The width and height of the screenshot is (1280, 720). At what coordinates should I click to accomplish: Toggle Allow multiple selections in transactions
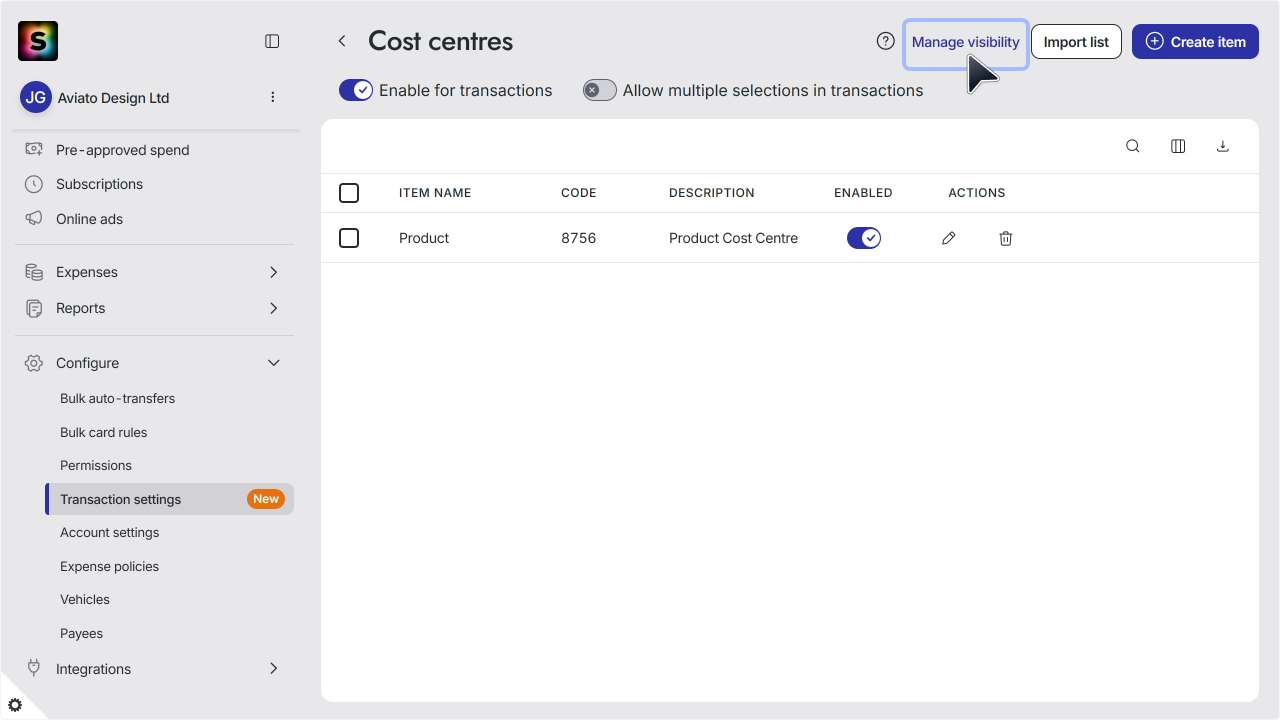600,90
